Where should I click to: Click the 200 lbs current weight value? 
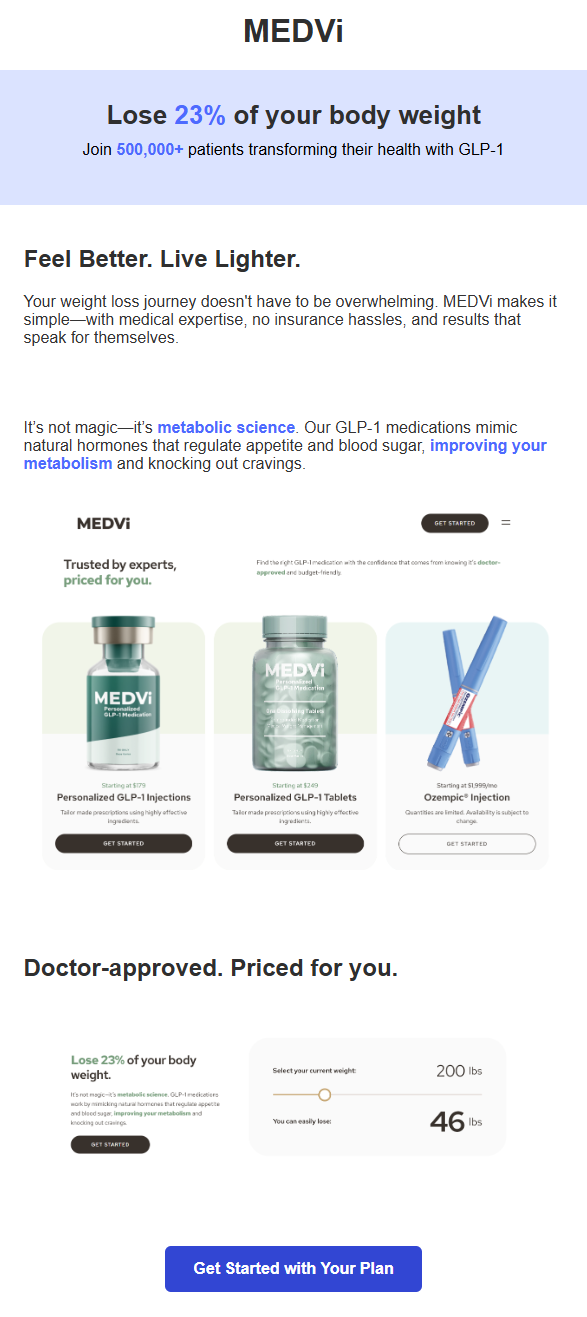[459, 1070]
